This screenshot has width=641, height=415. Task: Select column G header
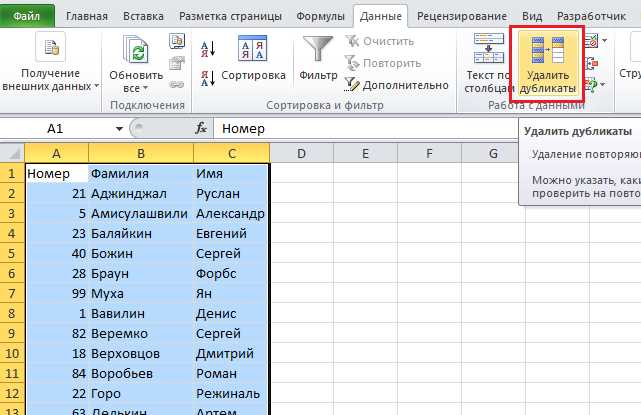point(493,153)
